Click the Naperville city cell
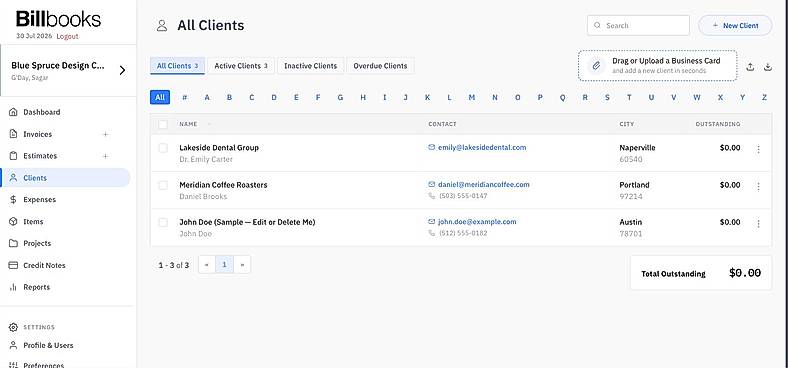Screen dimensions: 788x368 tap(637, 148)
